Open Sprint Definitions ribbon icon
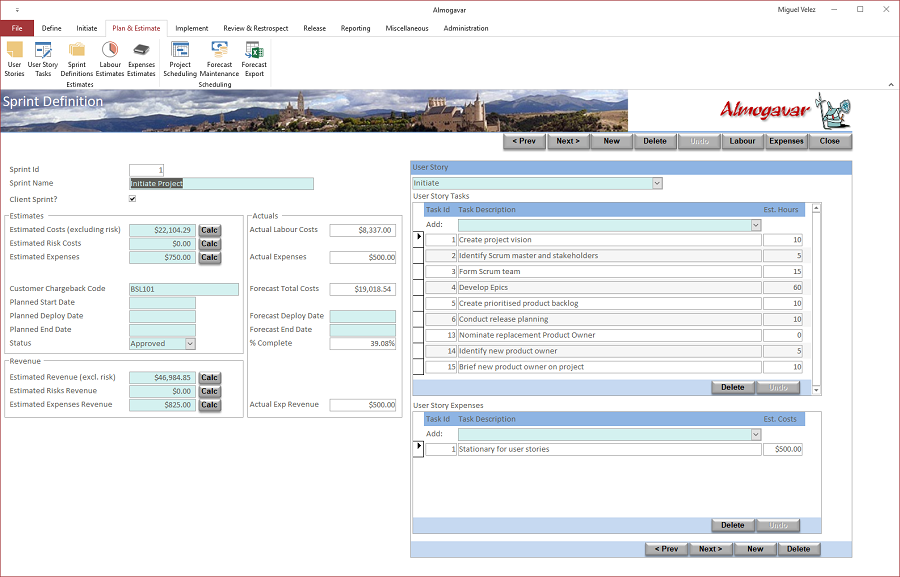 76,59
